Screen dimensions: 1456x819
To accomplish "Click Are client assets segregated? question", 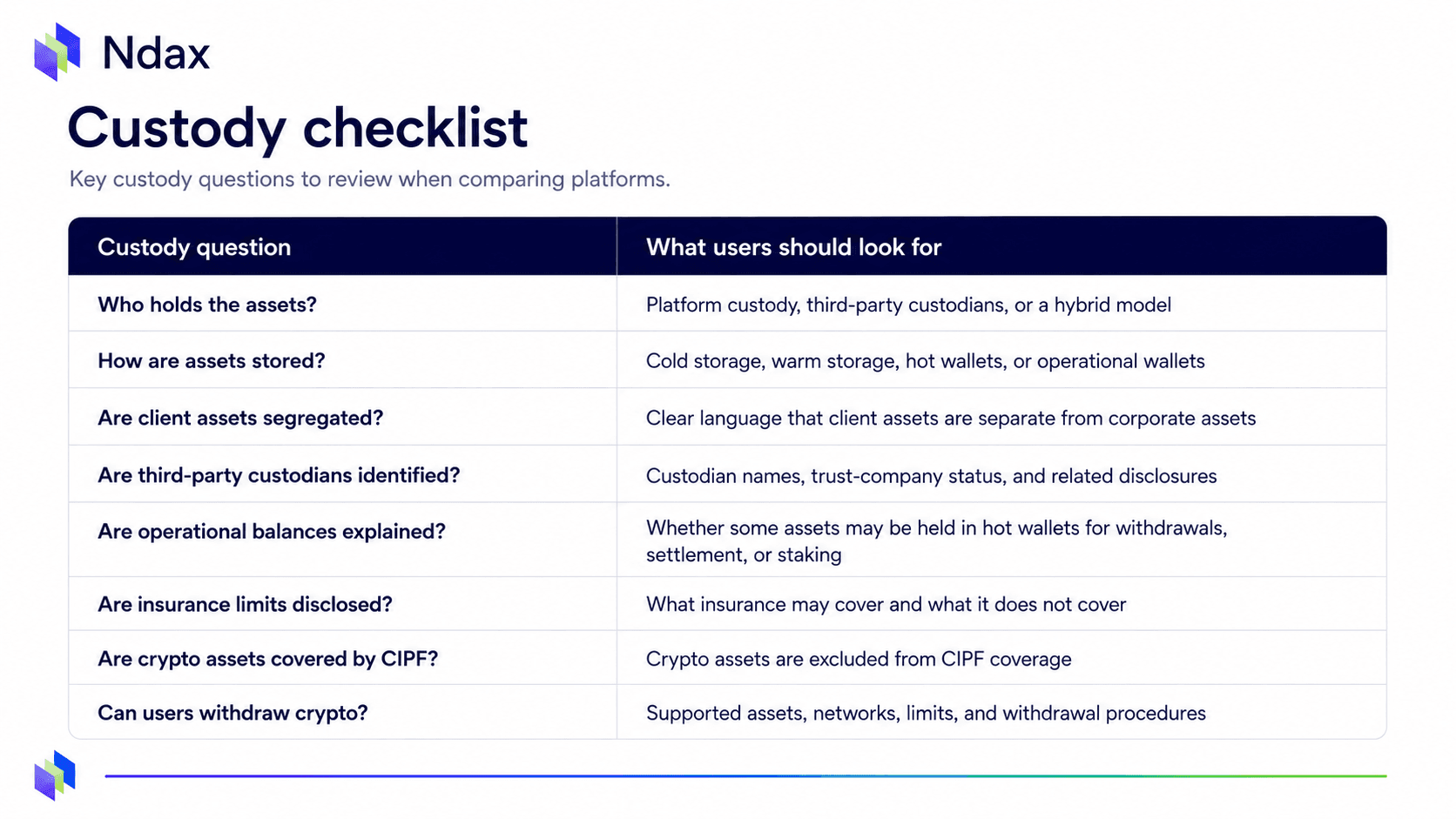I will click(x=240, y=418).
